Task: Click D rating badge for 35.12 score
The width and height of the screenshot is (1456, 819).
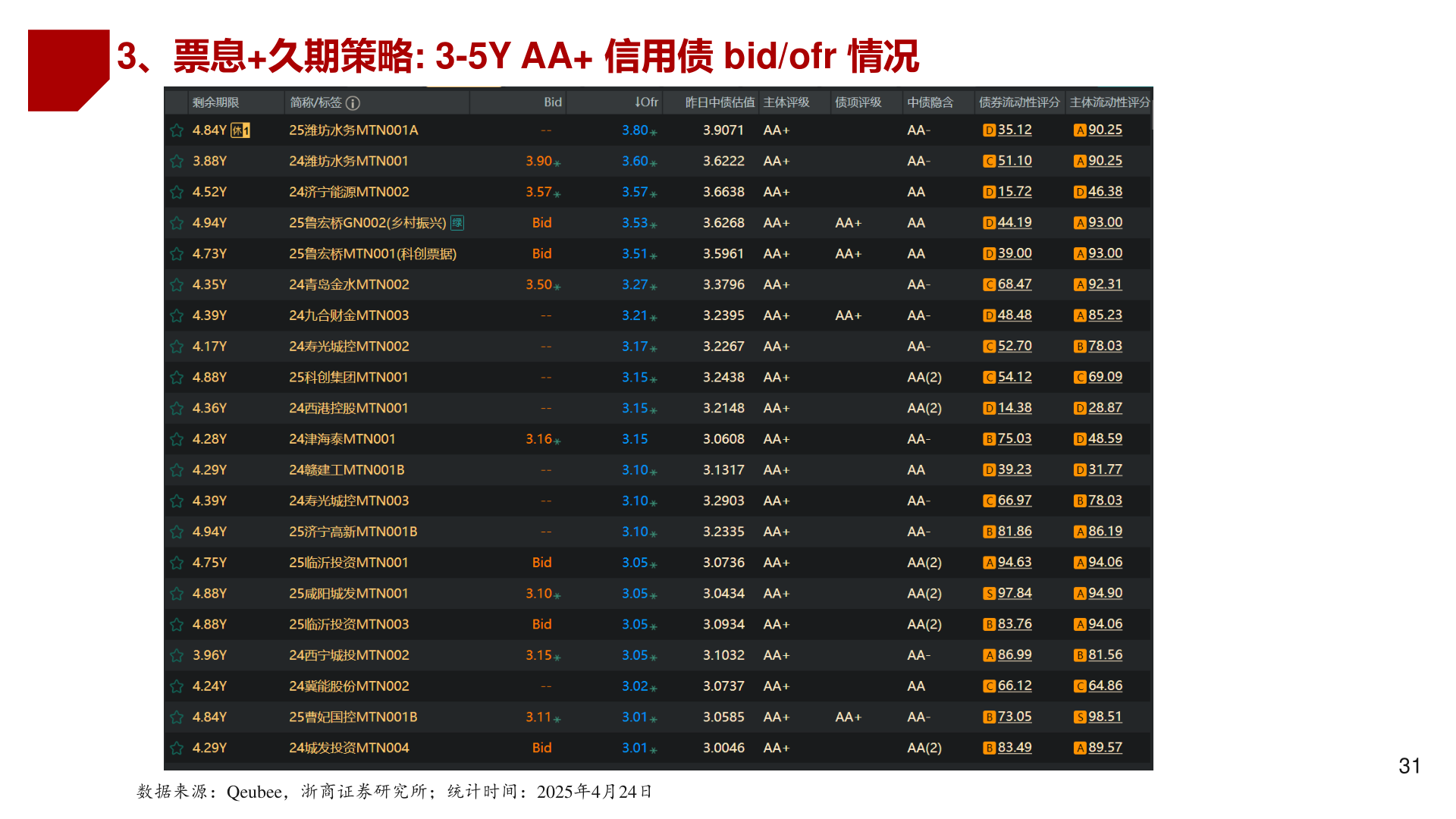Action: pos(989,130)
